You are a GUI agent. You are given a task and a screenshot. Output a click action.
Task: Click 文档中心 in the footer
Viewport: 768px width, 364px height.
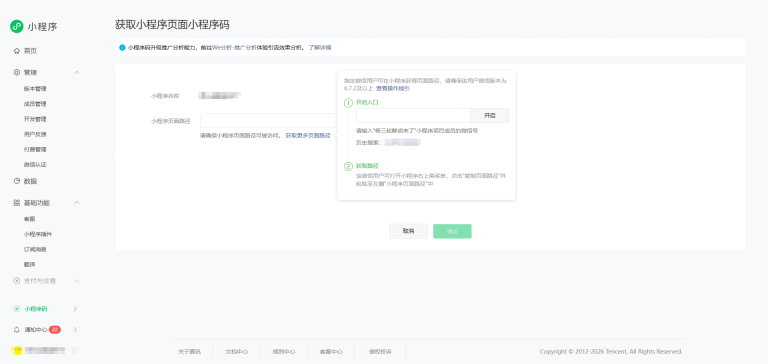point(237,352)
